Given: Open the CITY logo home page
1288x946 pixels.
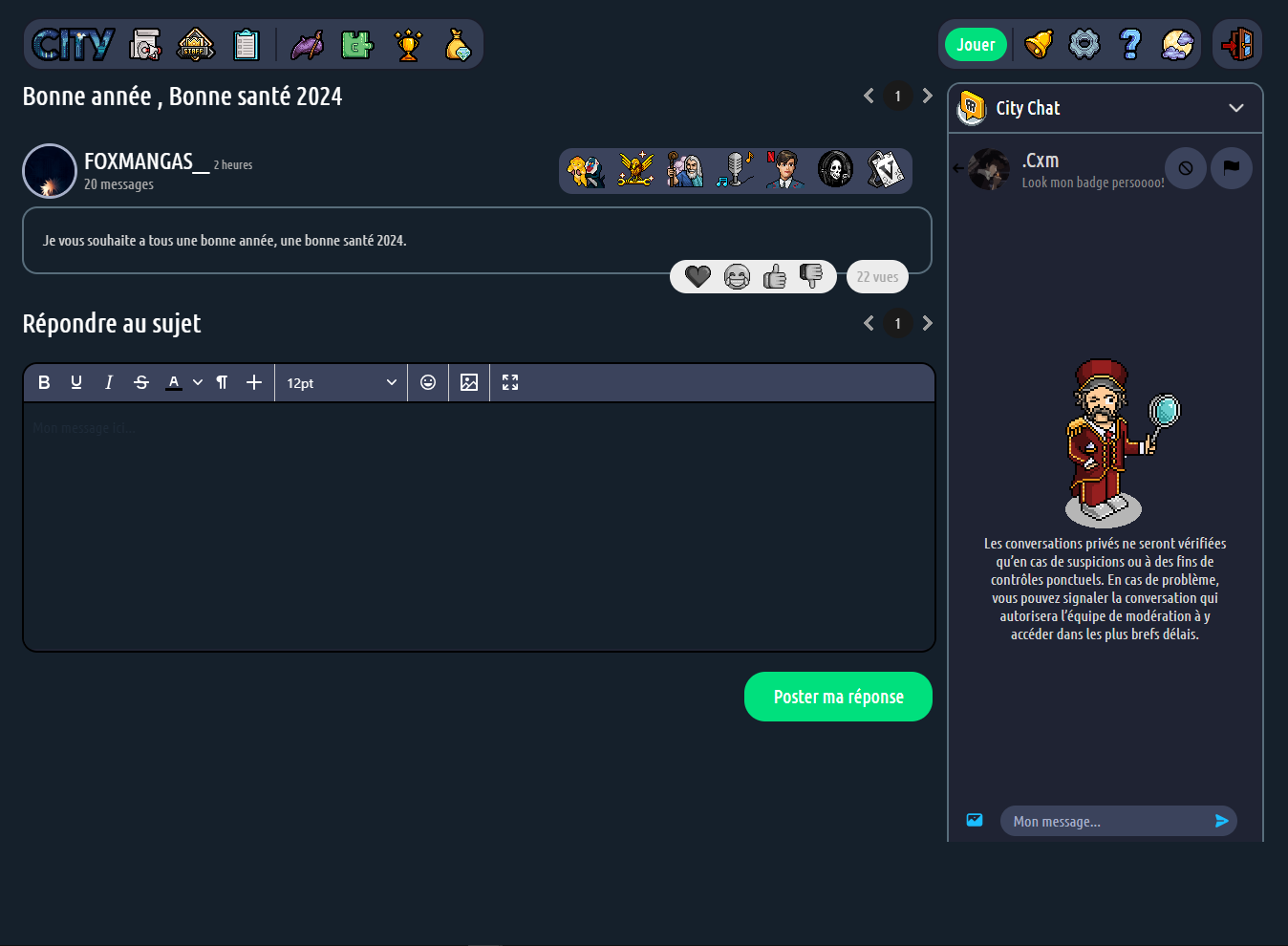Looking at the screenshot, I should (x=74, y=44).
